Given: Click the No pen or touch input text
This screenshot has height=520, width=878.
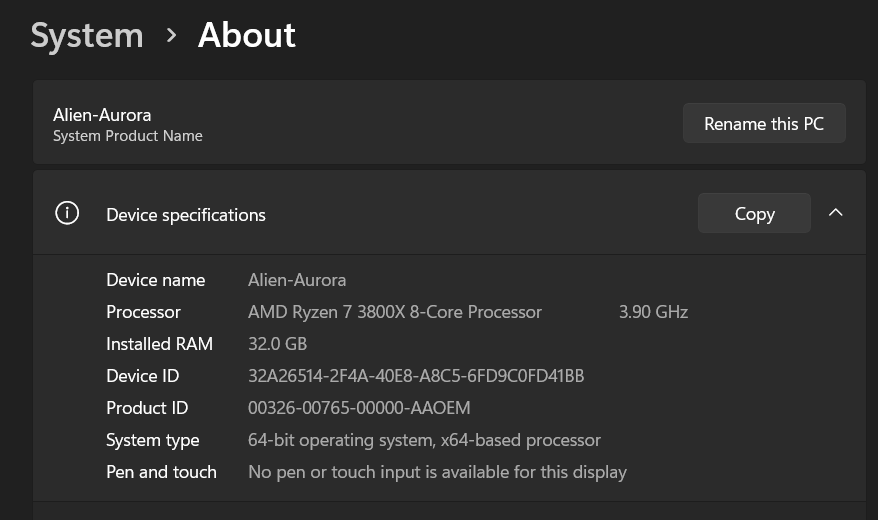Looking at the screenshot, I should point(437,472).
